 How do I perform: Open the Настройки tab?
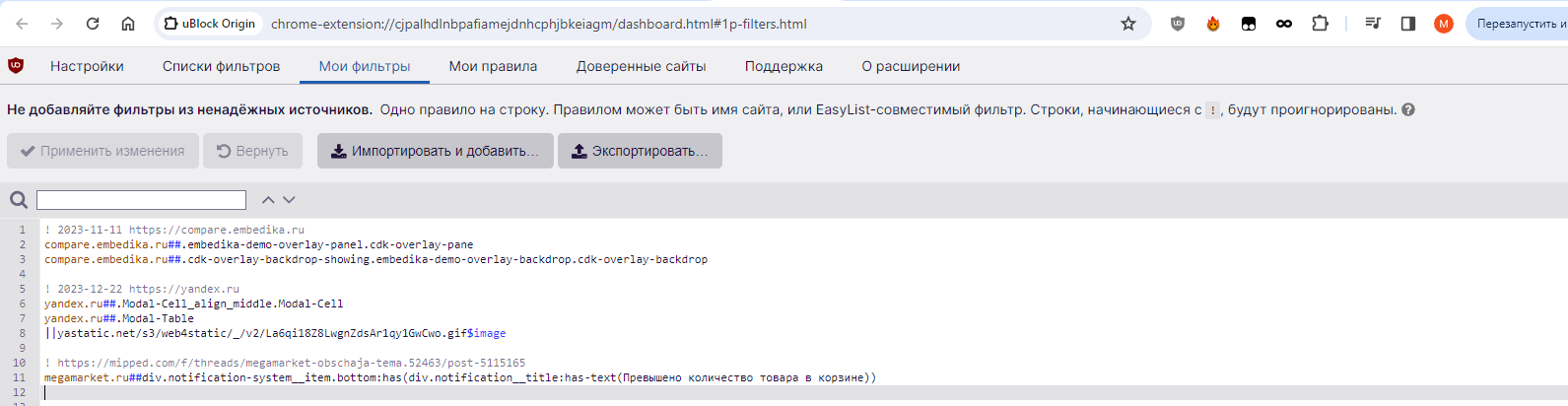tap(87, 66)
